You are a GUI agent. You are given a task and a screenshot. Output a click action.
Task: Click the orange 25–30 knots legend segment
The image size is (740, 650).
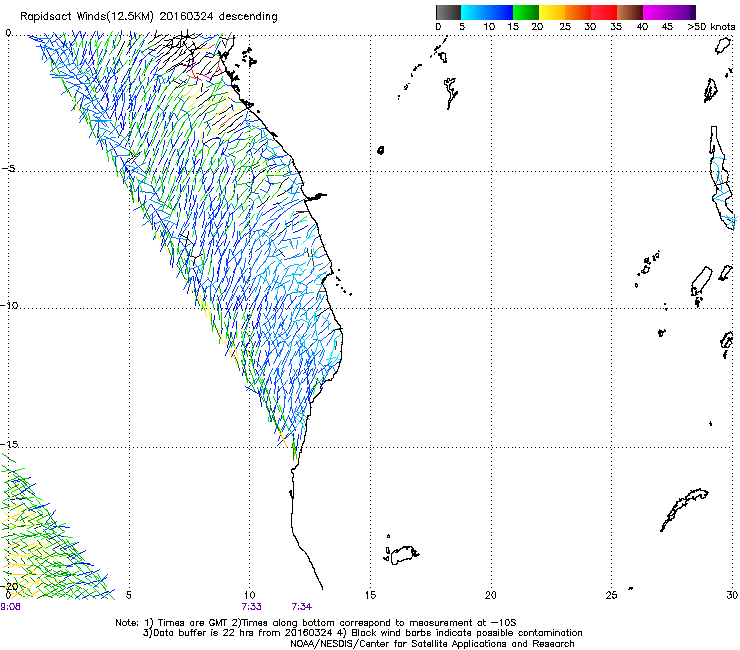click(578, 12)
